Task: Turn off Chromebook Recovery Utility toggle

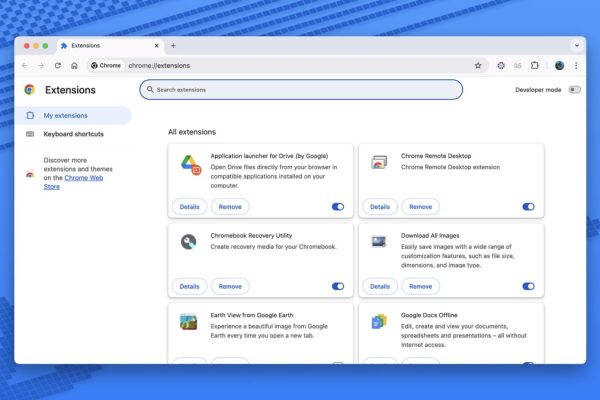Action: coord(338,286)
